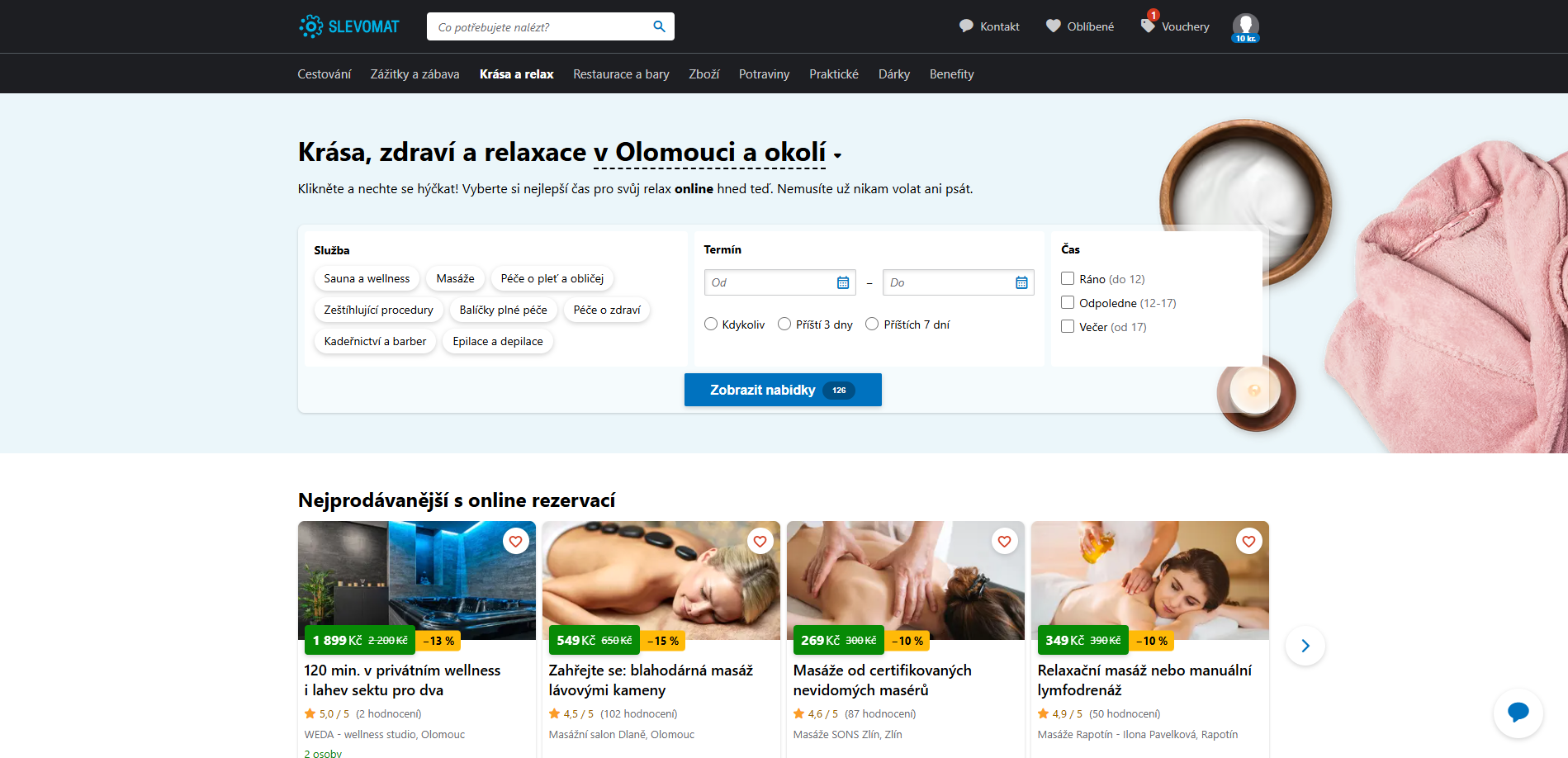
Task: Open Vouchery tag icon
Action: pyautogui.click(x=1148, y=26)
